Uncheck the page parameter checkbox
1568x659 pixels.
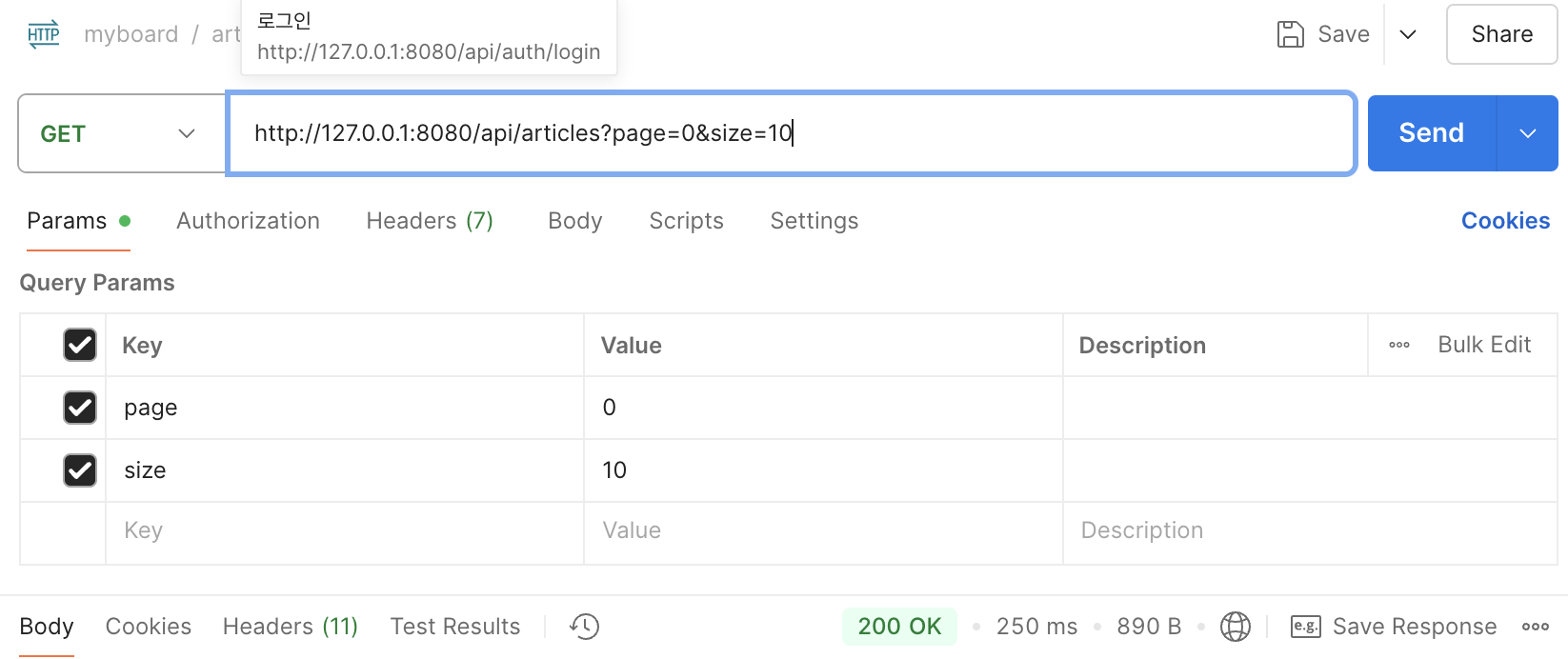tap(80, 408)
